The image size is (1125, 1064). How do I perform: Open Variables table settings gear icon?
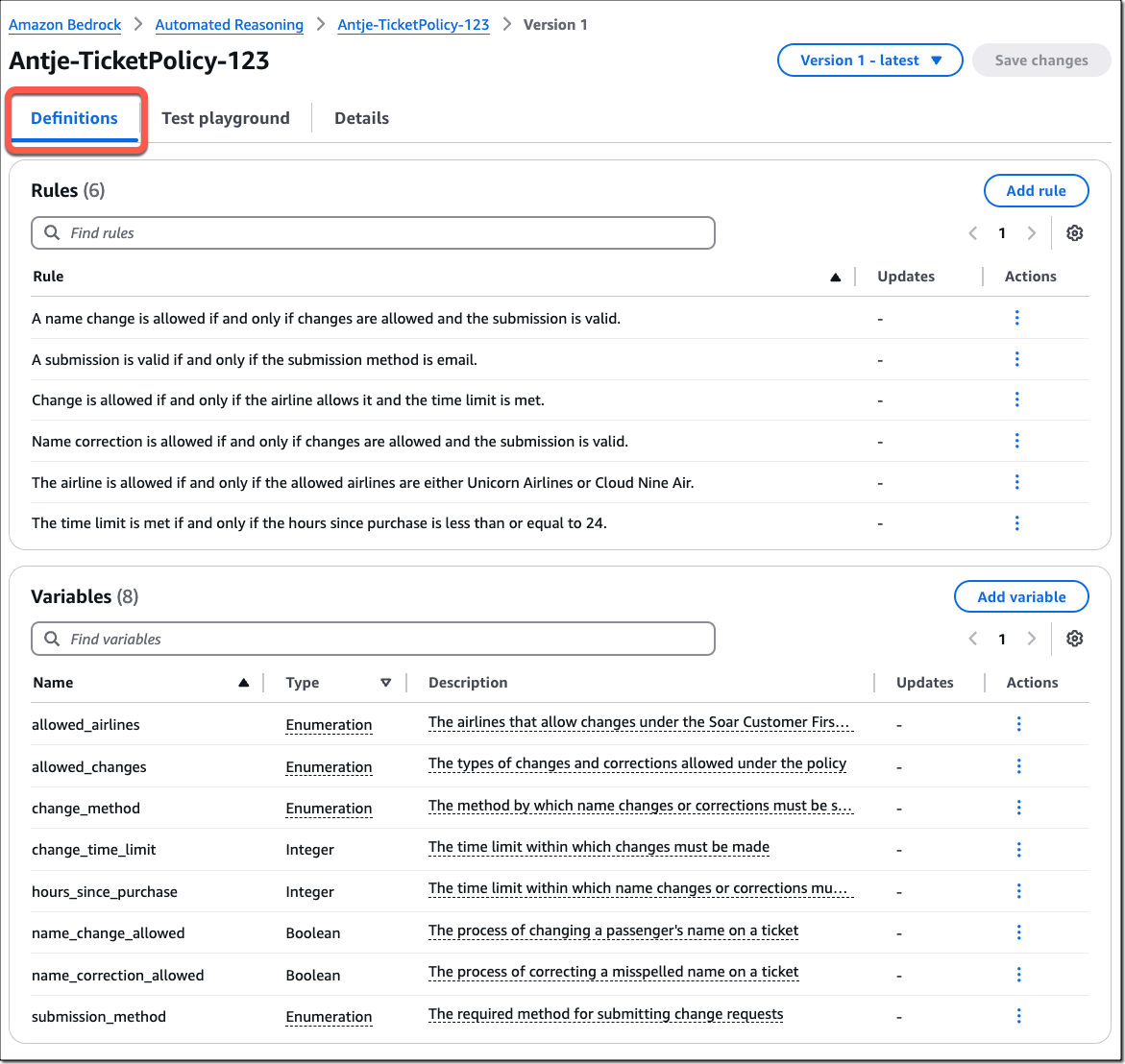coord(1074,640)
